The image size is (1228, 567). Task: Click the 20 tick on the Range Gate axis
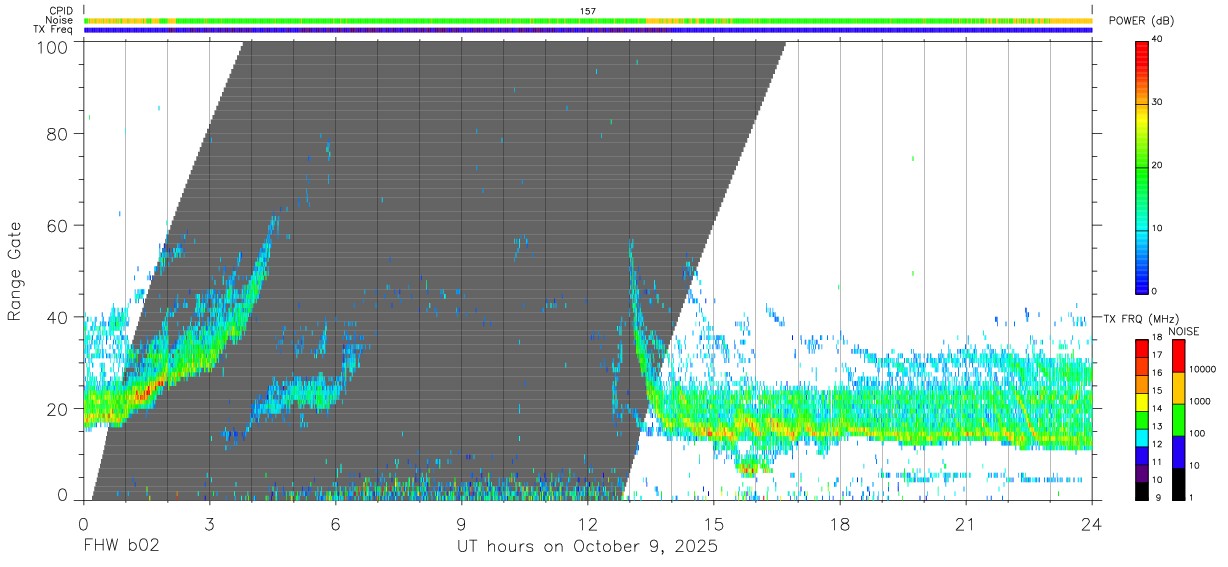(x=57, y=409)
